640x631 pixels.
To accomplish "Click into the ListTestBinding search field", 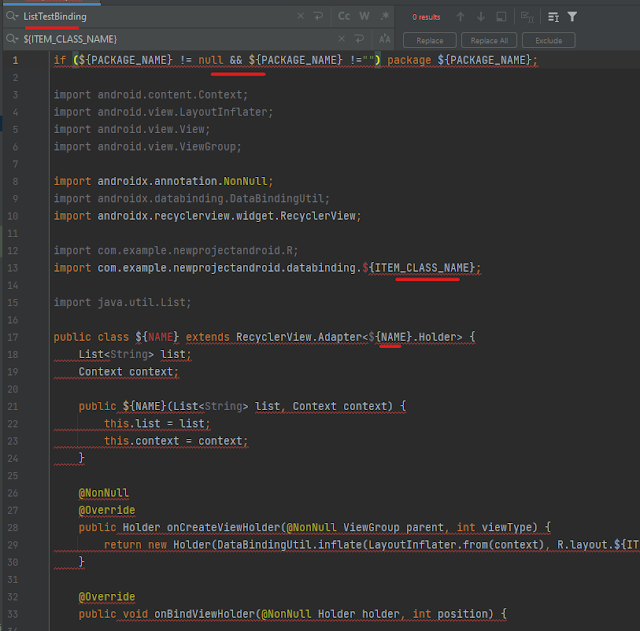I will click(150, 17).
